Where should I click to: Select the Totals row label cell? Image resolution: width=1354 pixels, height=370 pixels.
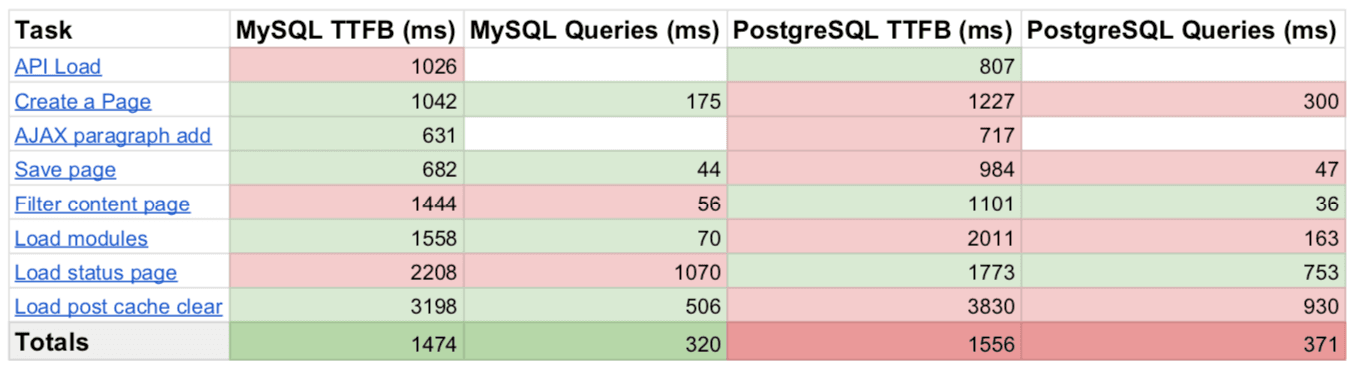click(x=120, y=342)
